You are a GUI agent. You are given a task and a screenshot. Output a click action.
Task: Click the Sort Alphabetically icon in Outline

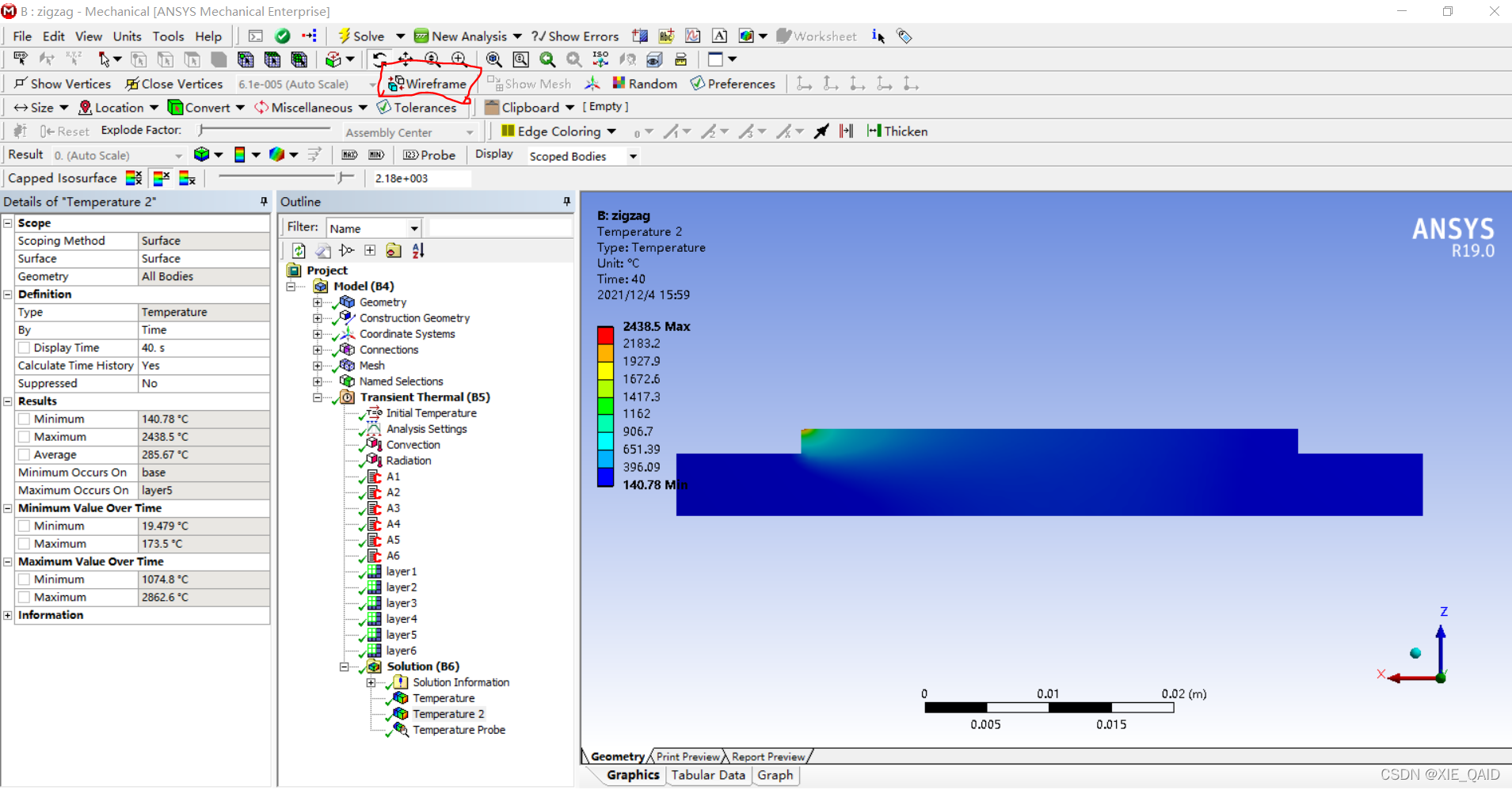pyautogui.click(x=418, y=251)
